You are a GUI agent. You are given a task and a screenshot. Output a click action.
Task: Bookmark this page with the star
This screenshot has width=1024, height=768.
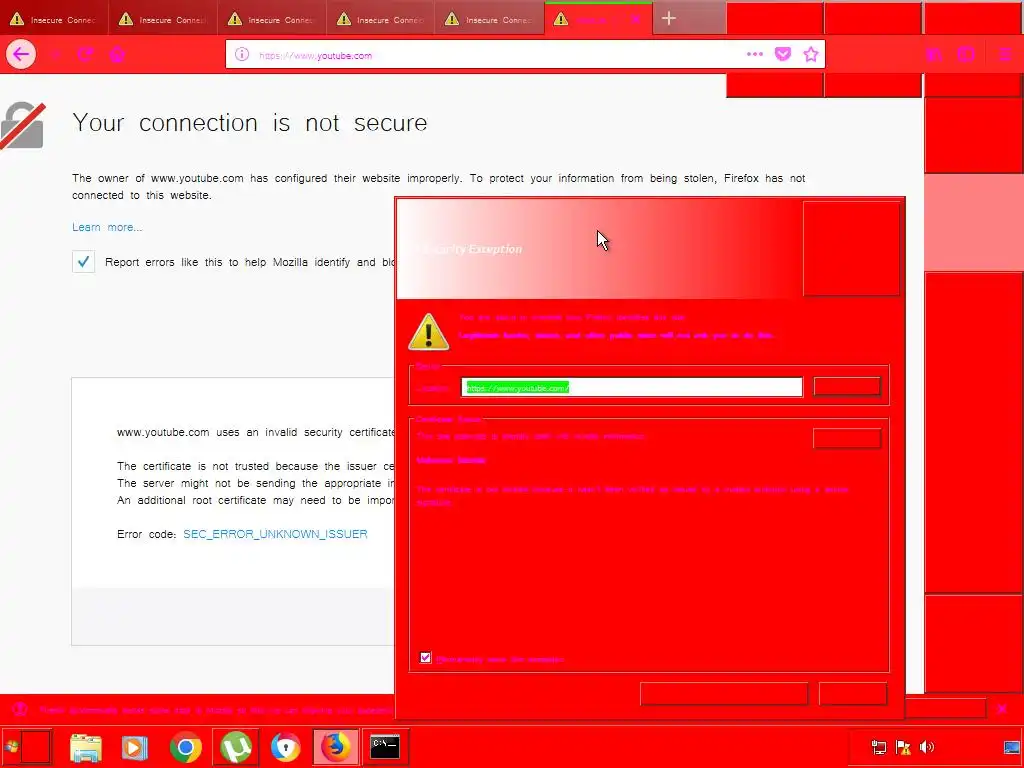[810, 54]
